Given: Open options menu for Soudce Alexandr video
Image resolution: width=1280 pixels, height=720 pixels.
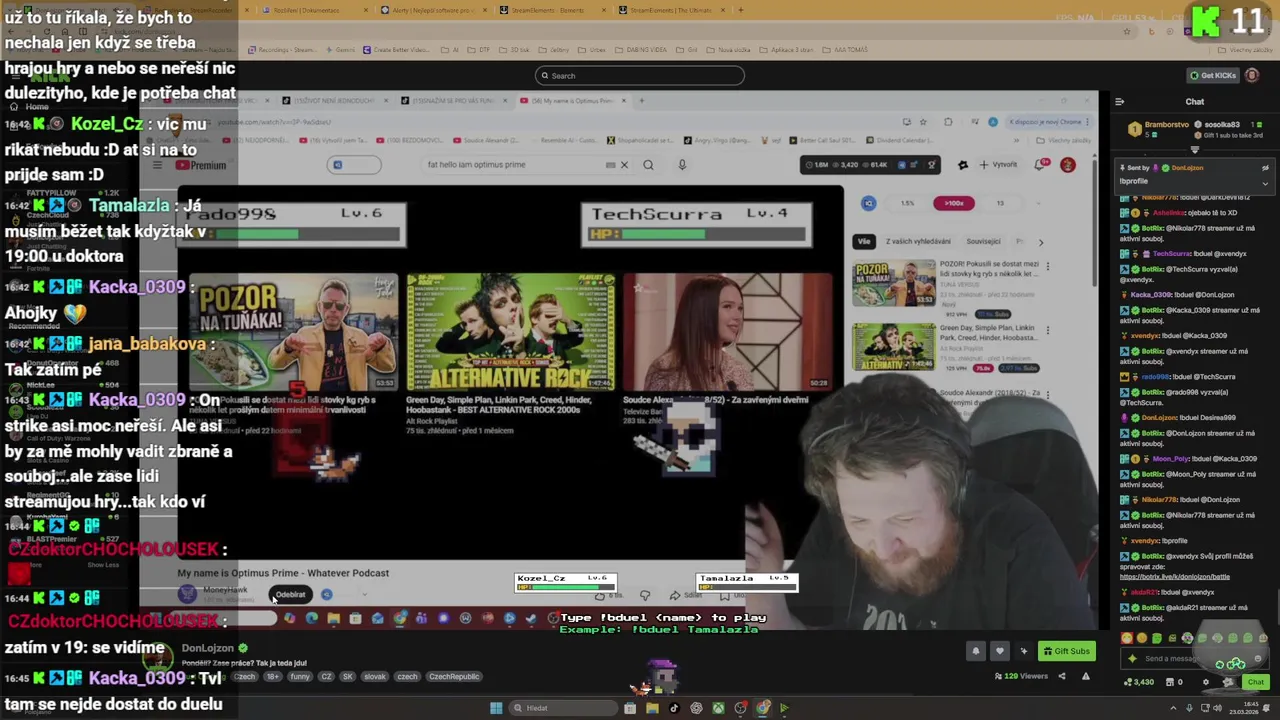Looking at the screenshot, I should 1047,394.
